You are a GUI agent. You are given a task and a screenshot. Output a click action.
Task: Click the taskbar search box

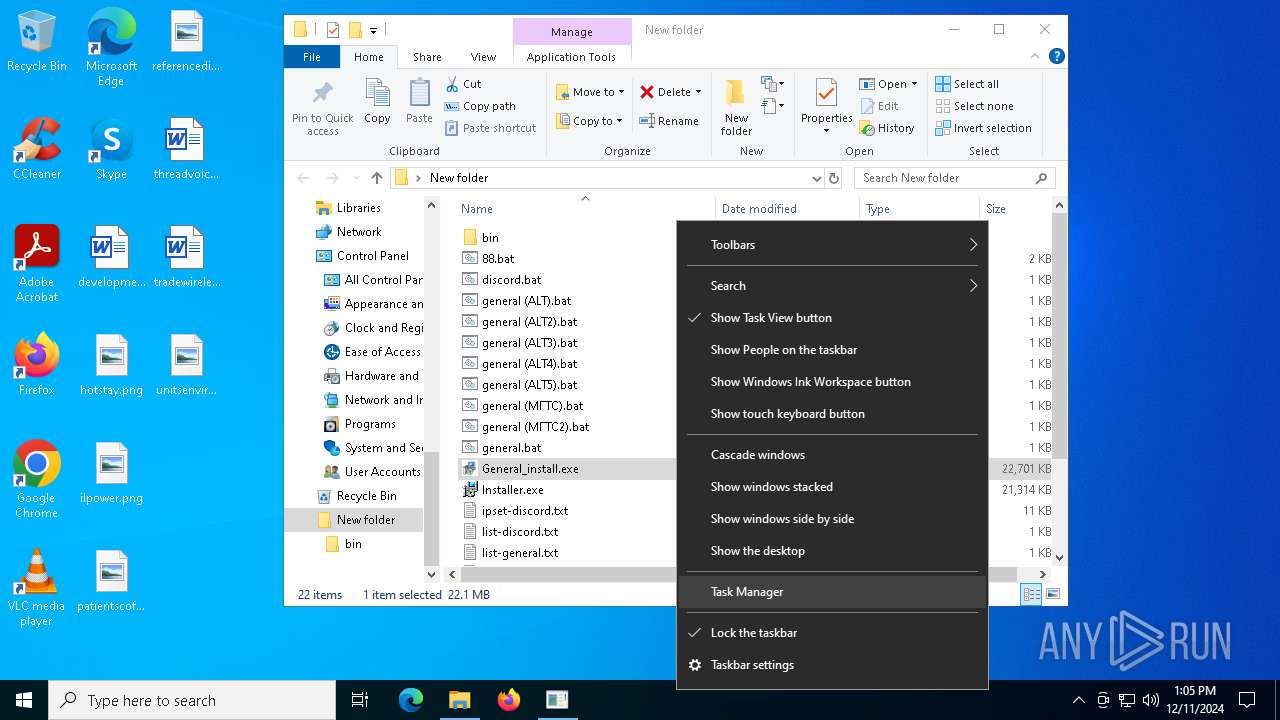(x=192, y=700)
